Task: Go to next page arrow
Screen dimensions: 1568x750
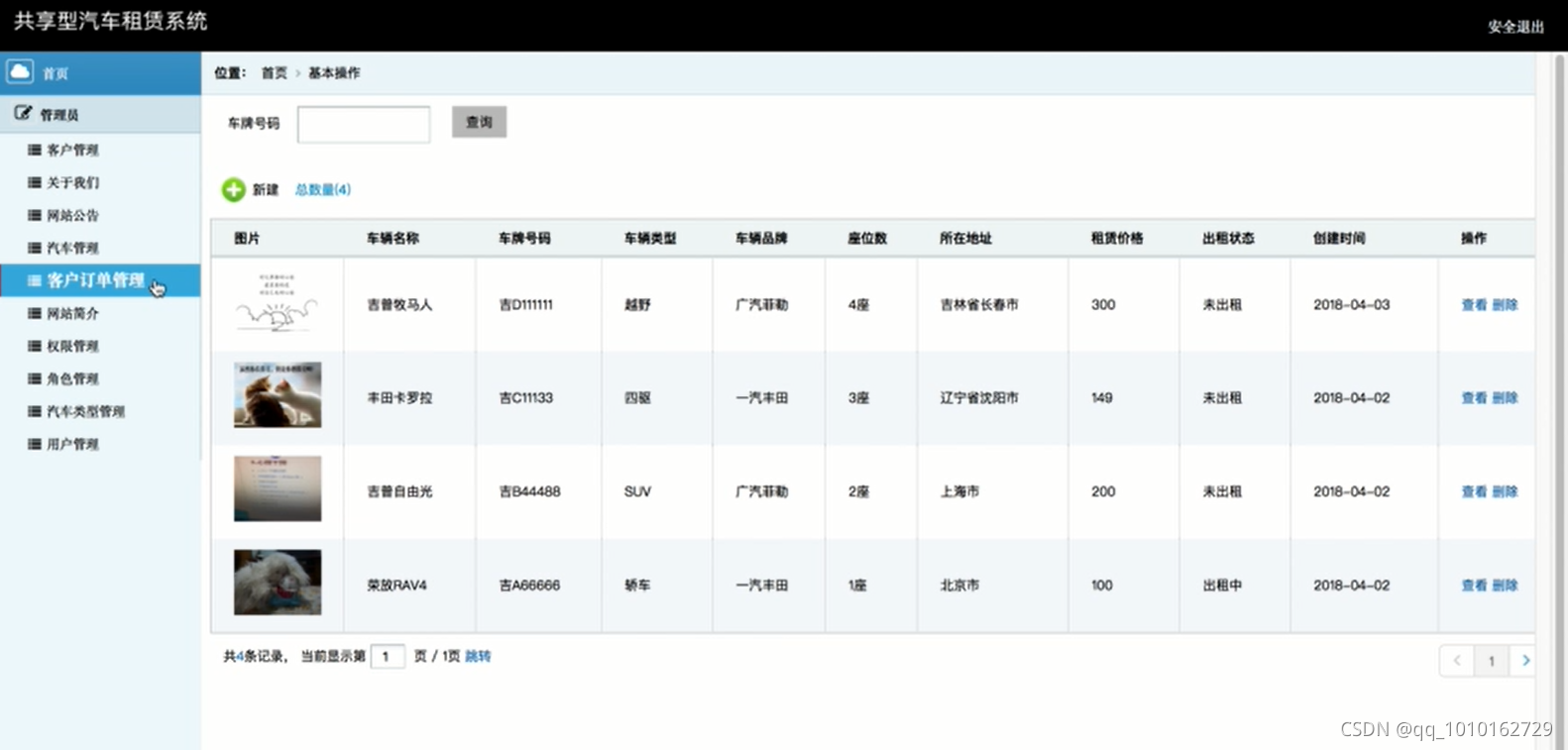Action: (1524, 660)
